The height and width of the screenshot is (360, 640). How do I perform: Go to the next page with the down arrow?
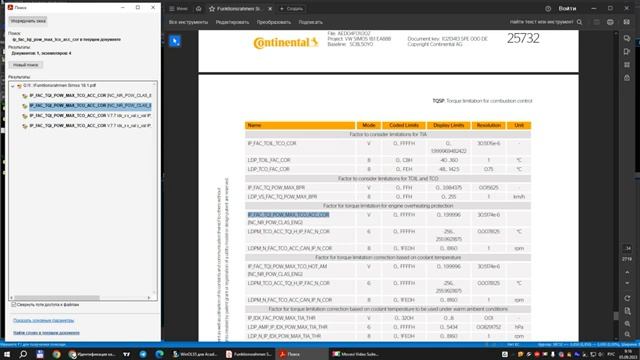point(627,283)
